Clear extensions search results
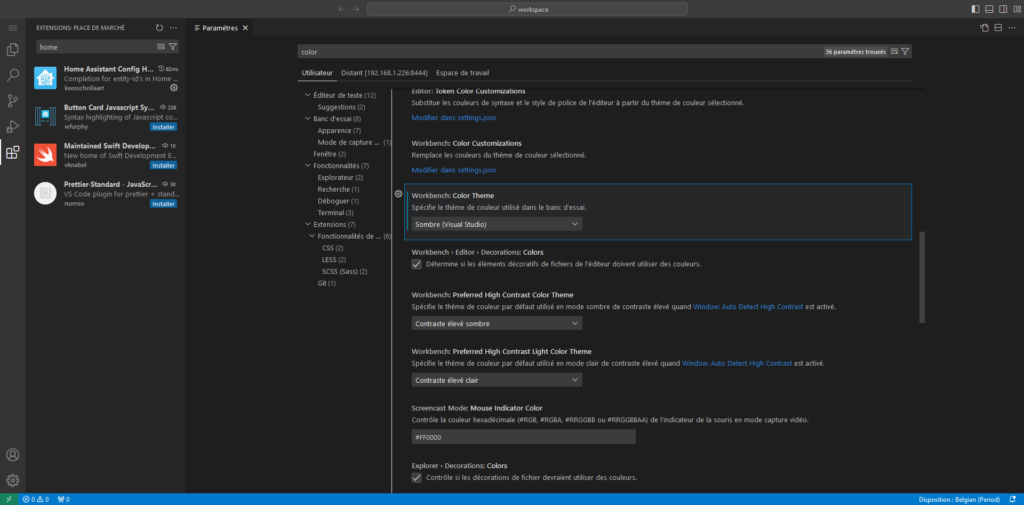The width and height of the screenshot is (1024, 505). coord(161,47)
